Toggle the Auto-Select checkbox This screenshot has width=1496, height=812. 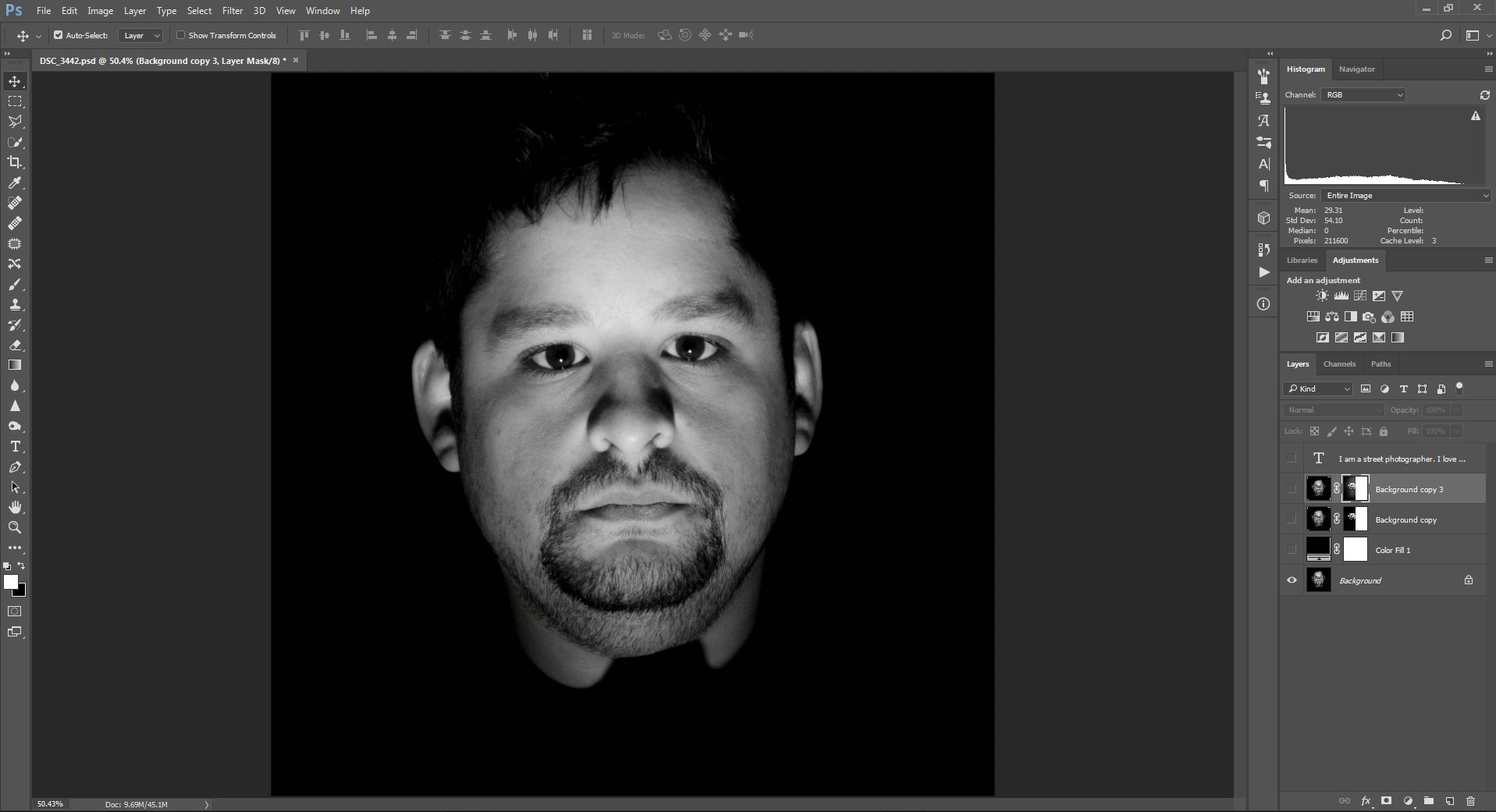58,35
